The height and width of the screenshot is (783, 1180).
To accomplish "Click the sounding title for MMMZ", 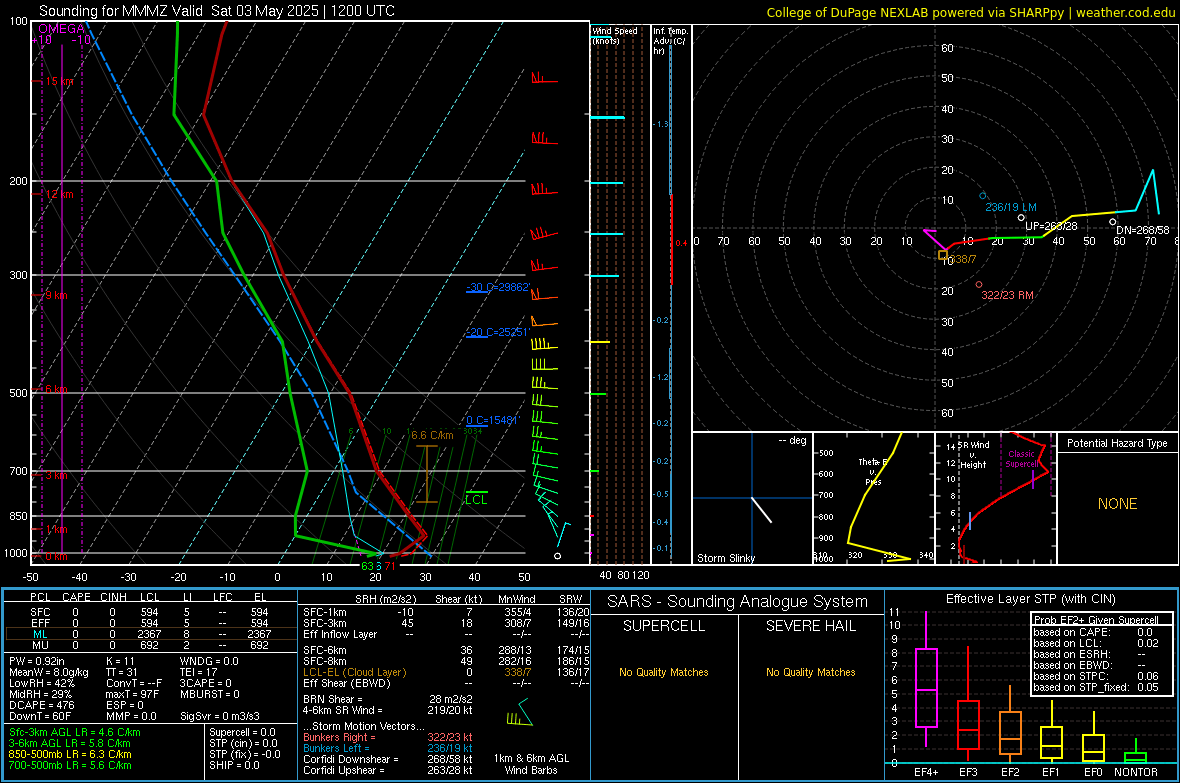I will coord(217,11).
